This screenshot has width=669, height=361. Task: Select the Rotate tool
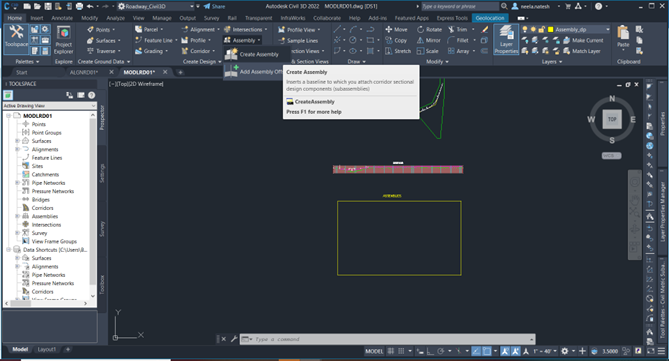[429, 29]
